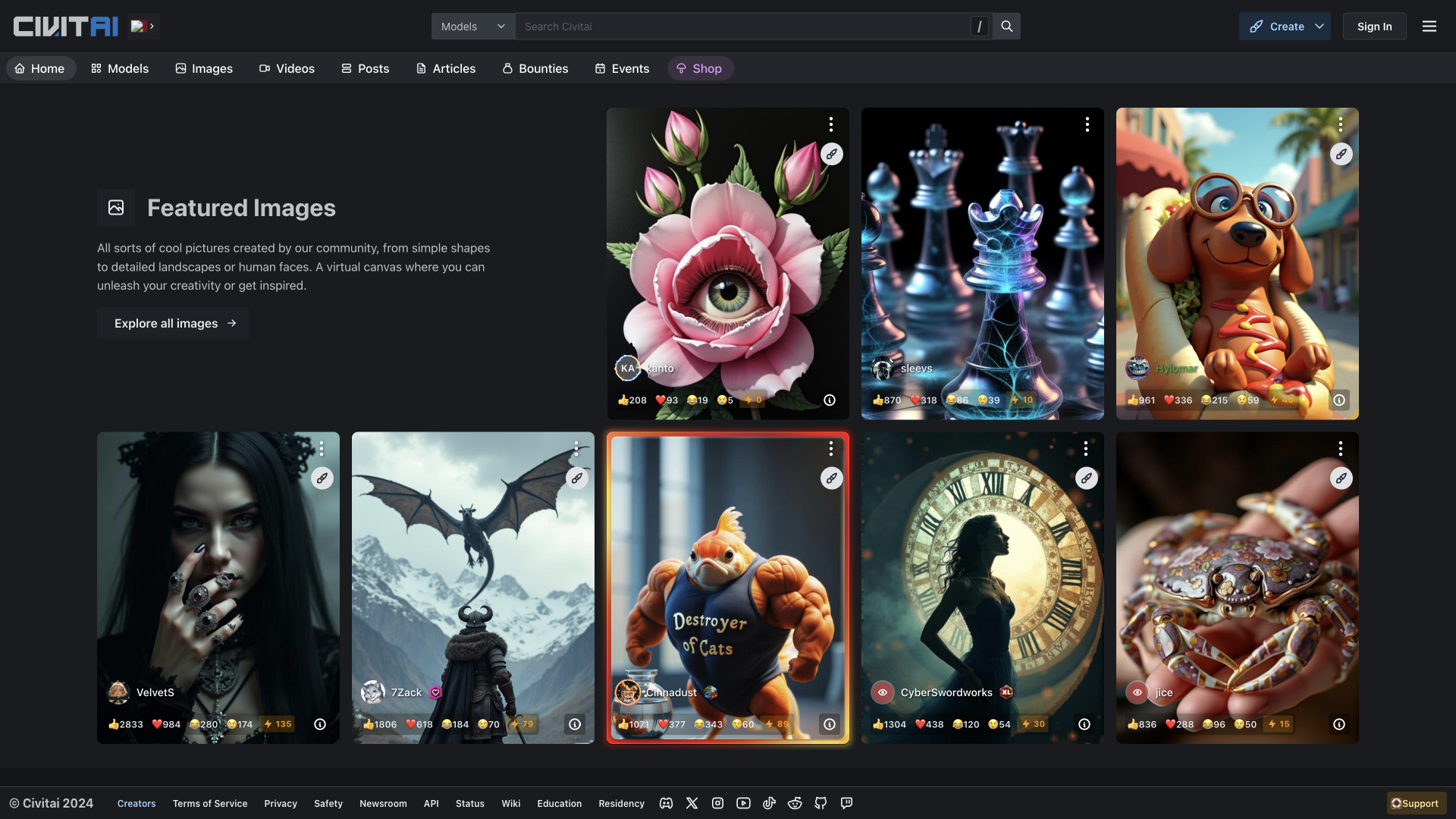The height and width of the screenshot is (819, 1456).
Task: Open options menu on VelvetS image
Action: coord(322,448)
